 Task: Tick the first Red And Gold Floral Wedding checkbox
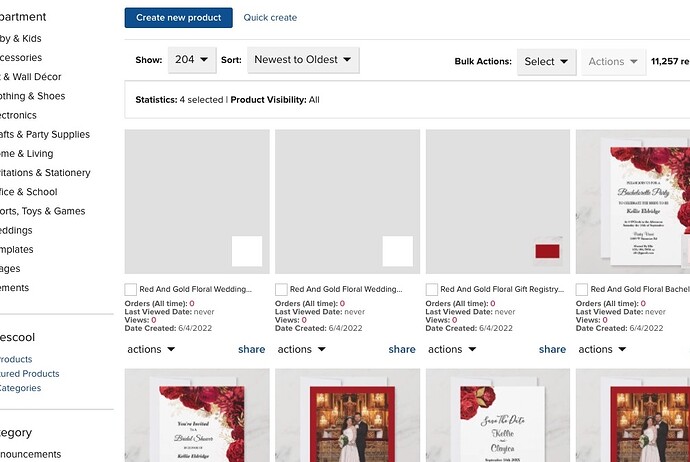click(x=130, y=290)
